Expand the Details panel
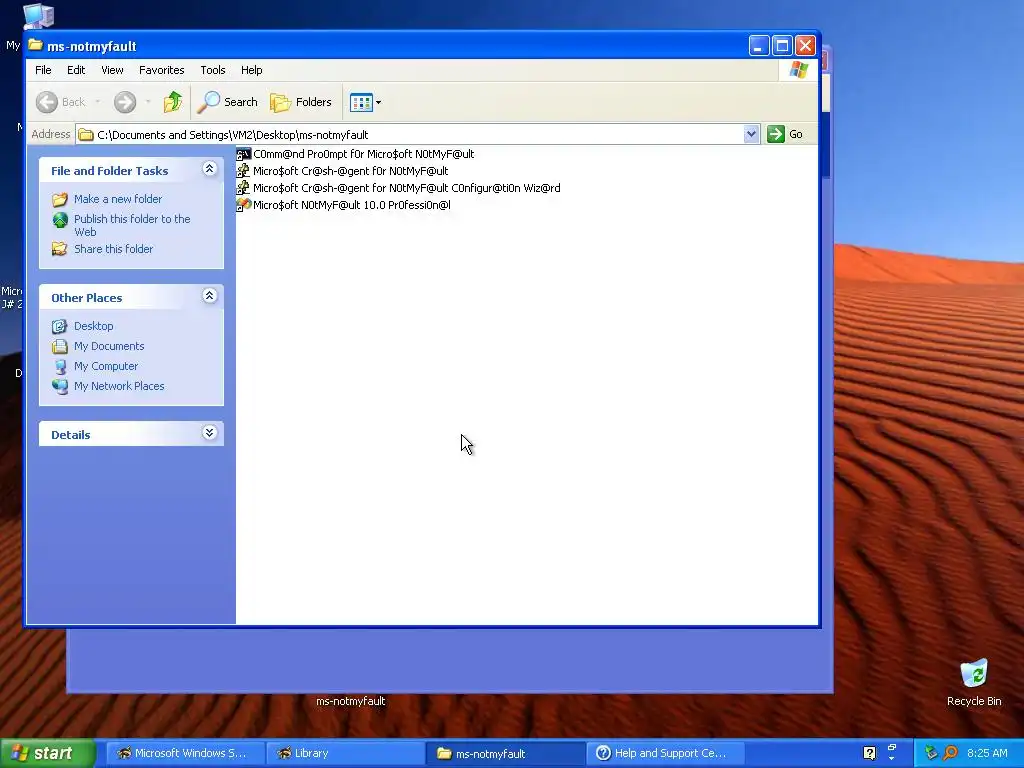Image resolution: width=1024 pixels, height=768 pixels. pyautogui.click(x=210, y=432)
